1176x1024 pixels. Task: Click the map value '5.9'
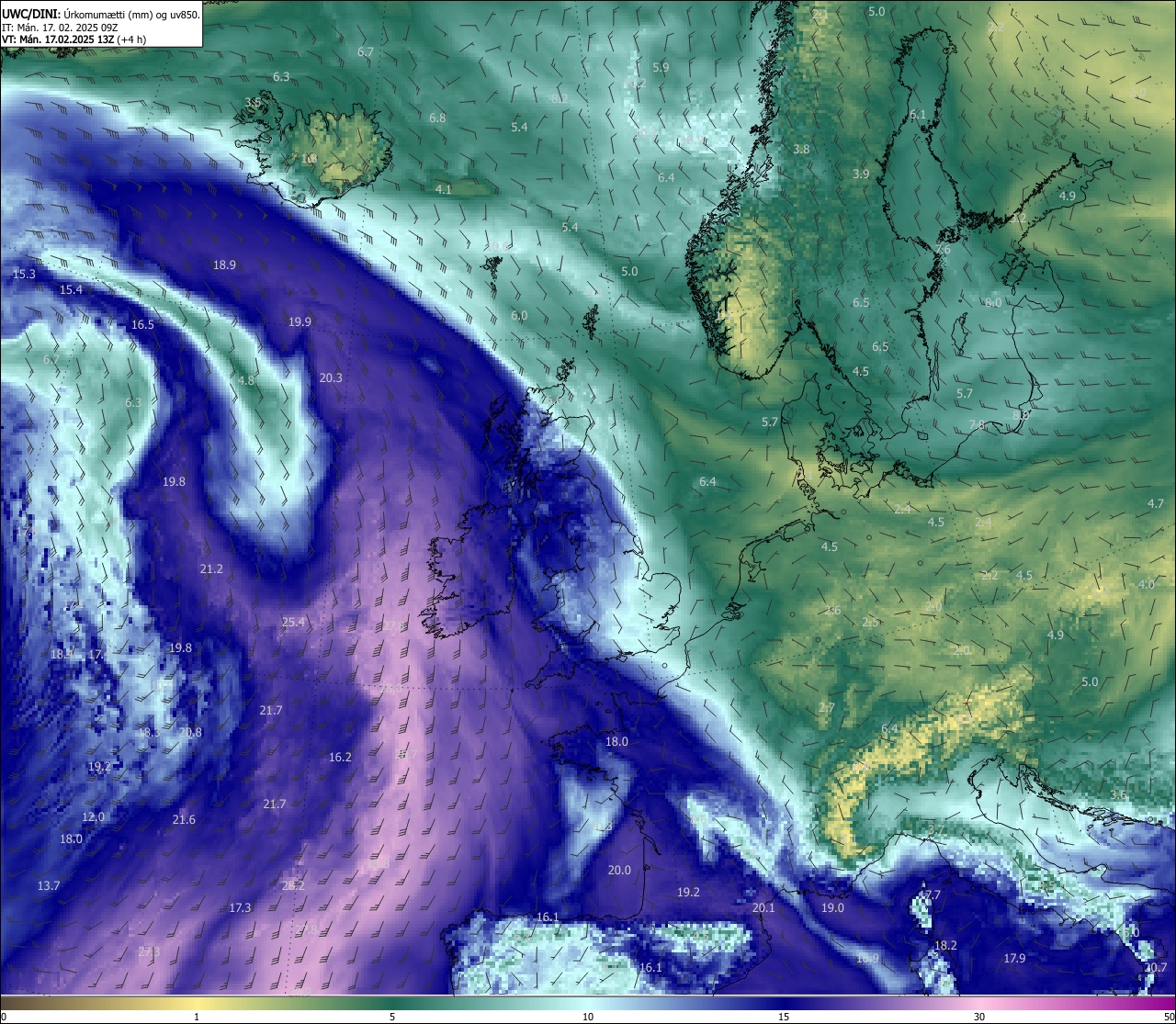pos(661,67)
